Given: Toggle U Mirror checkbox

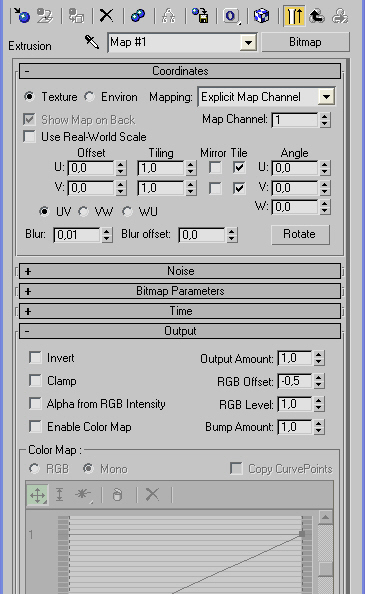Looking at the screenshot, I should coord(215,167).
